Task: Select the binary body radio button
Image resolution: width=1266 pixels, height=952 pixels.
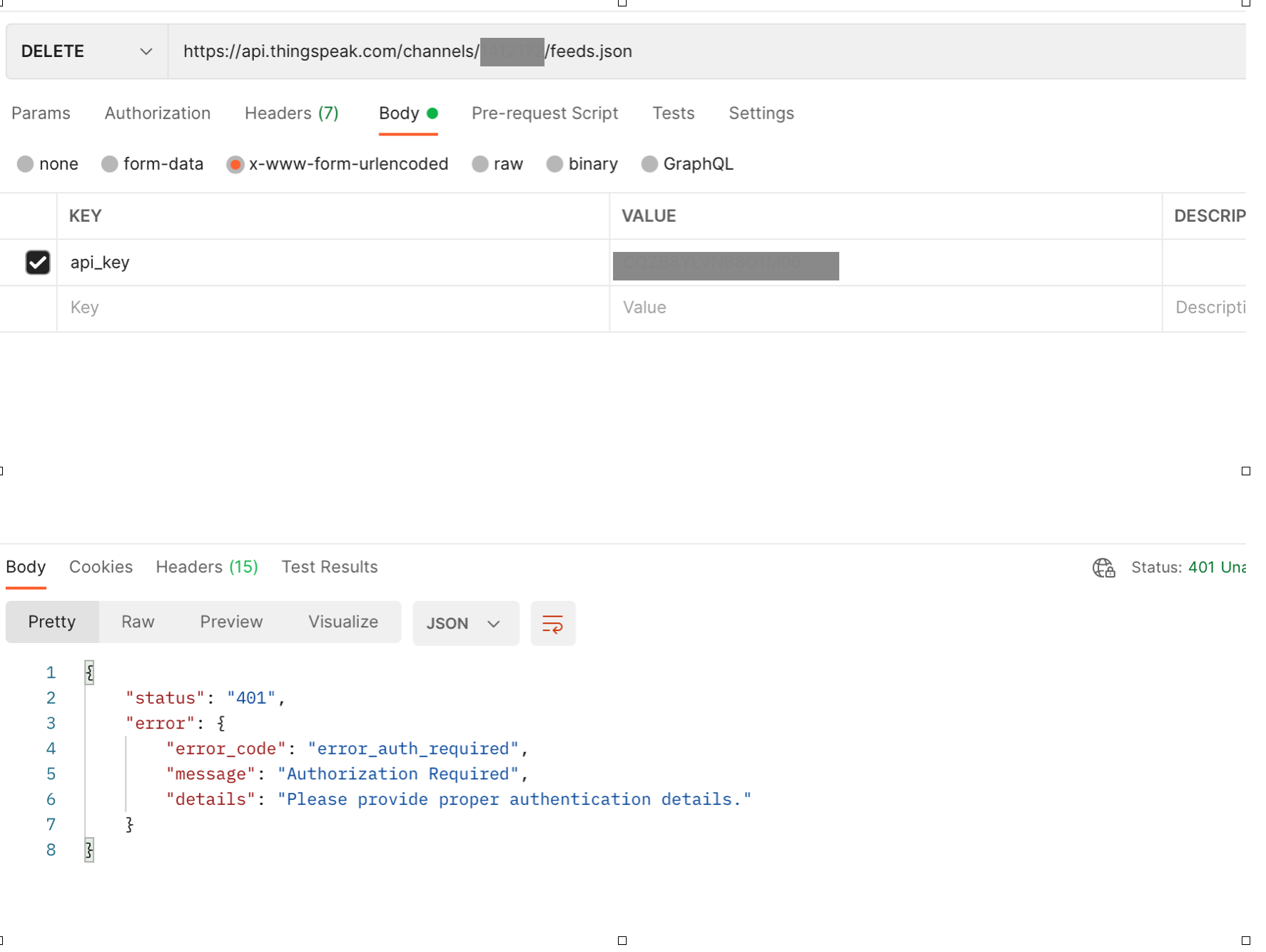Action: 554,164
